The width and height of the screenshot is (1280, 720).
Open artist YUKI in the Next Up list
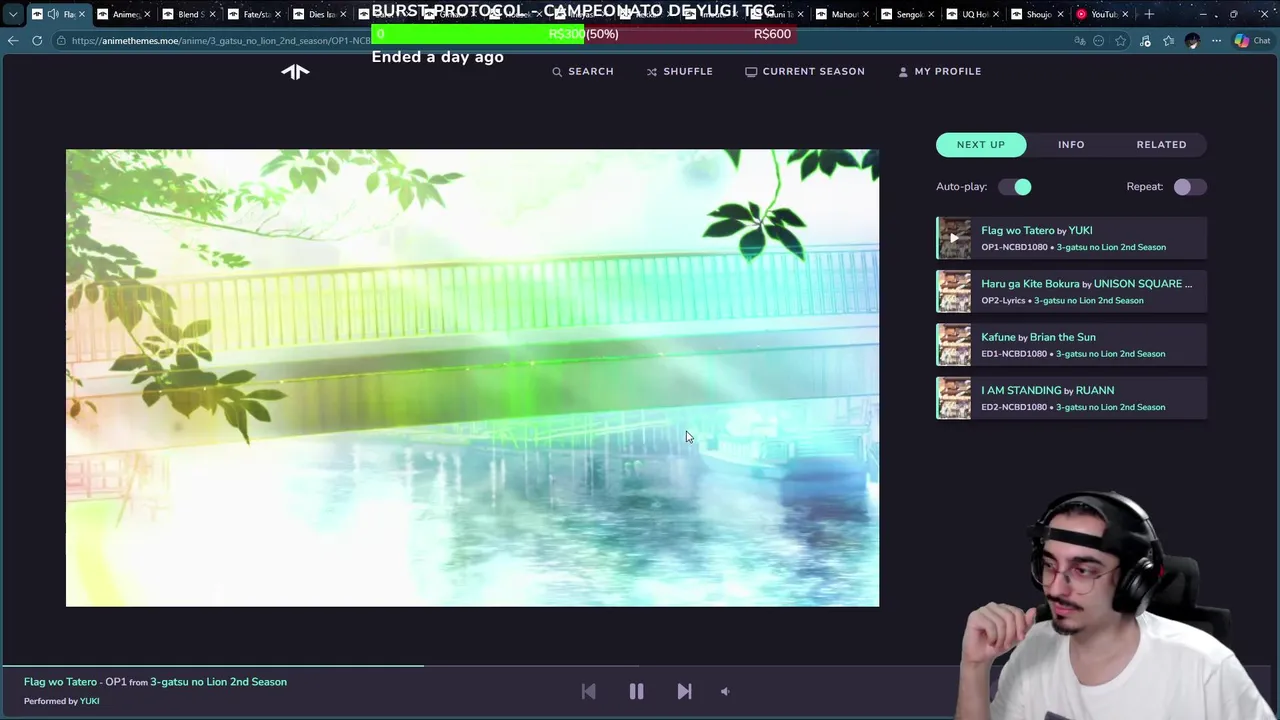tap(1080, 230)
